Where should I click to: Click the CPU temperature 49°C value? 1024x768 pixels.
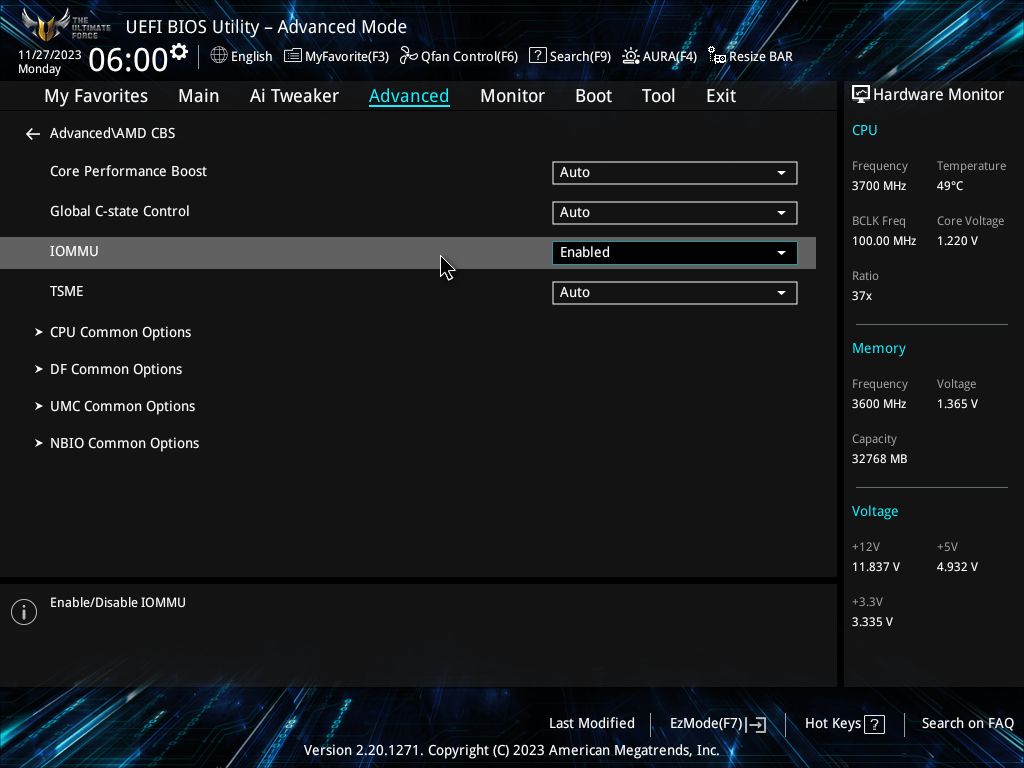(950, 186)
